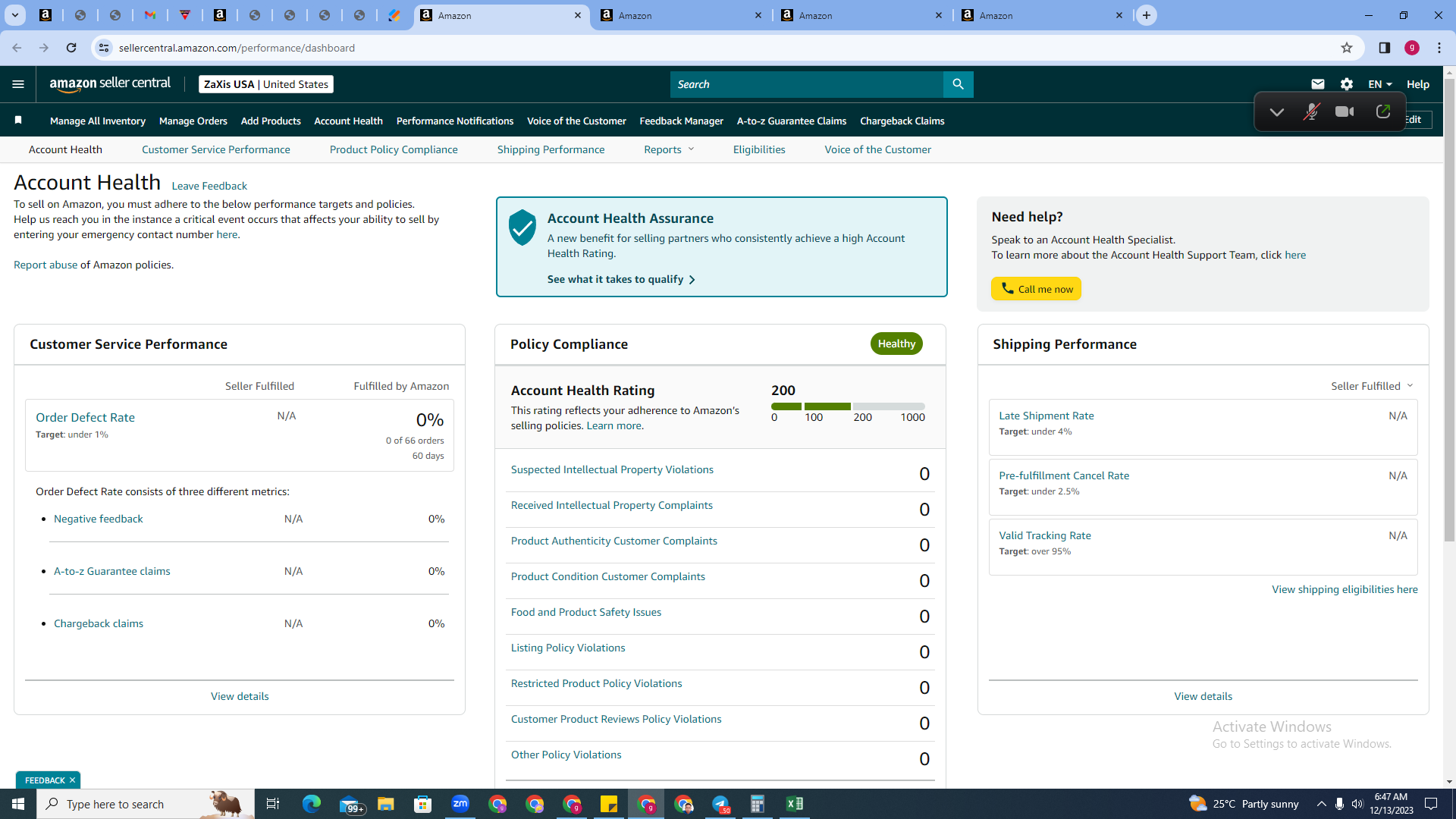Click the share screen icon in meeting overlay
Image resolution: width=1456 pixels, height=819 pixels.
click(x=1383, y=112)
